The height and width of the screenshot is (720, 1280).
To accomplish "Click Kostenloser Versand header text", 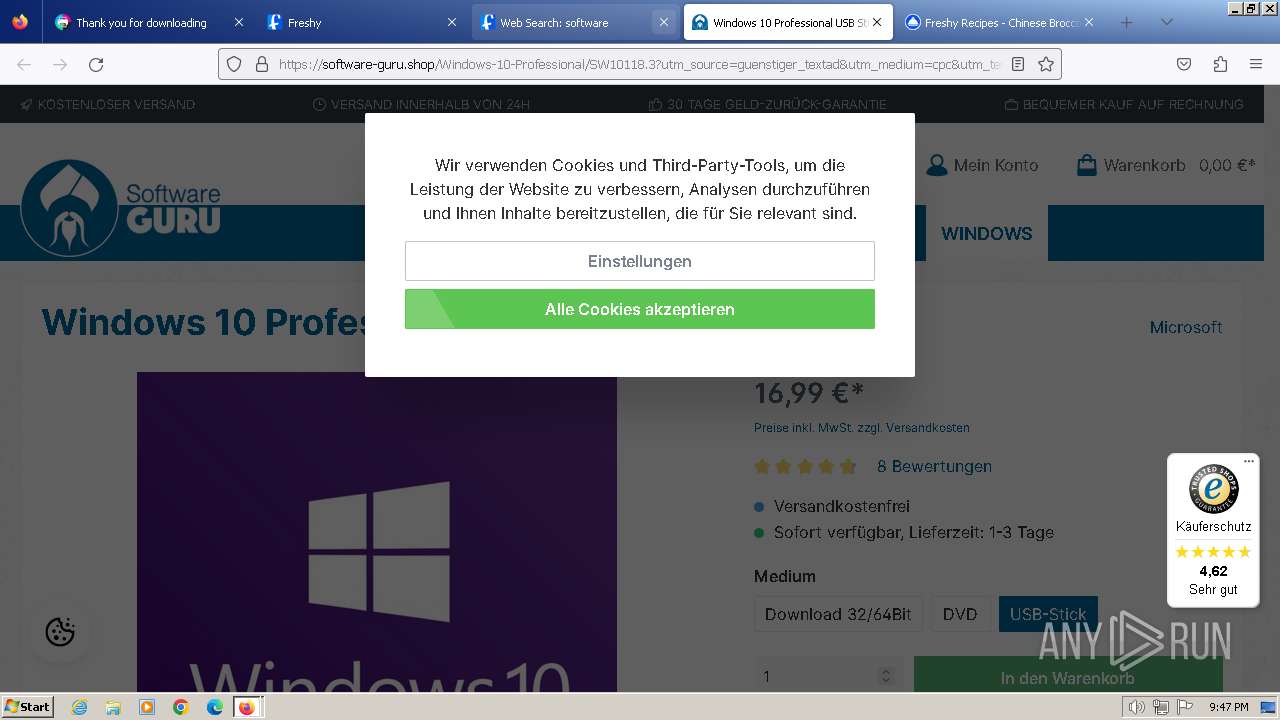I will [116, 104].
